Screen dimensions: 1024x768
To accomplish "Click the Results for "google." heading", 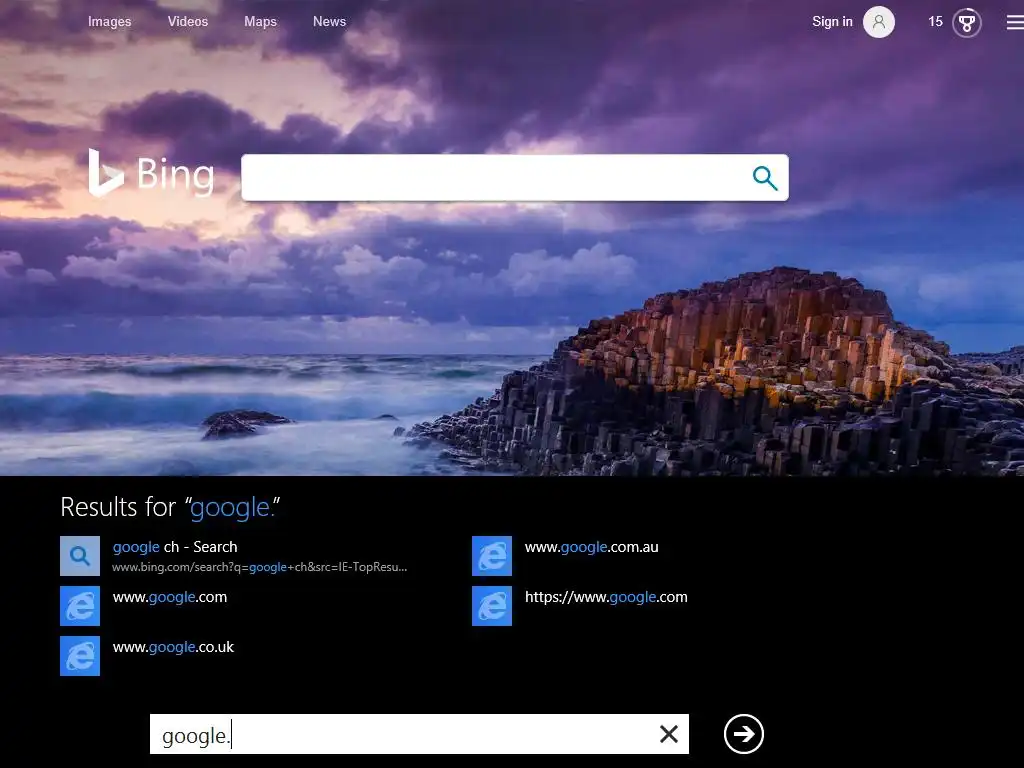I will 170,507.
